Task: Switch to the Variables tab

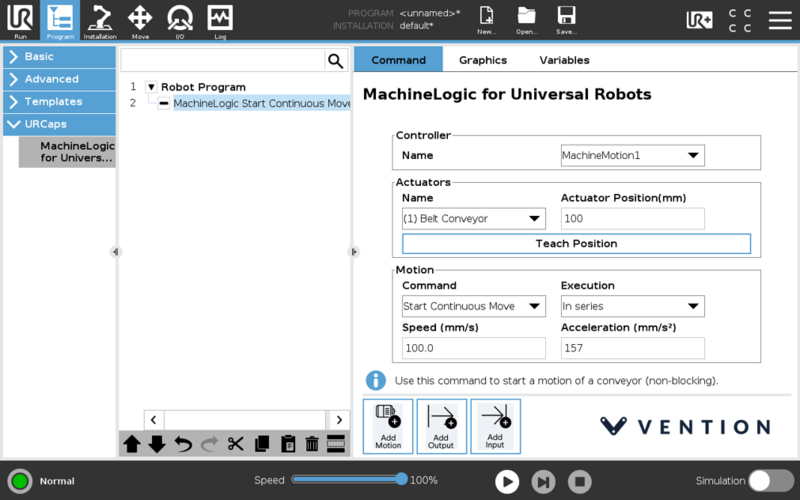Action: click(x=564, y=60)
